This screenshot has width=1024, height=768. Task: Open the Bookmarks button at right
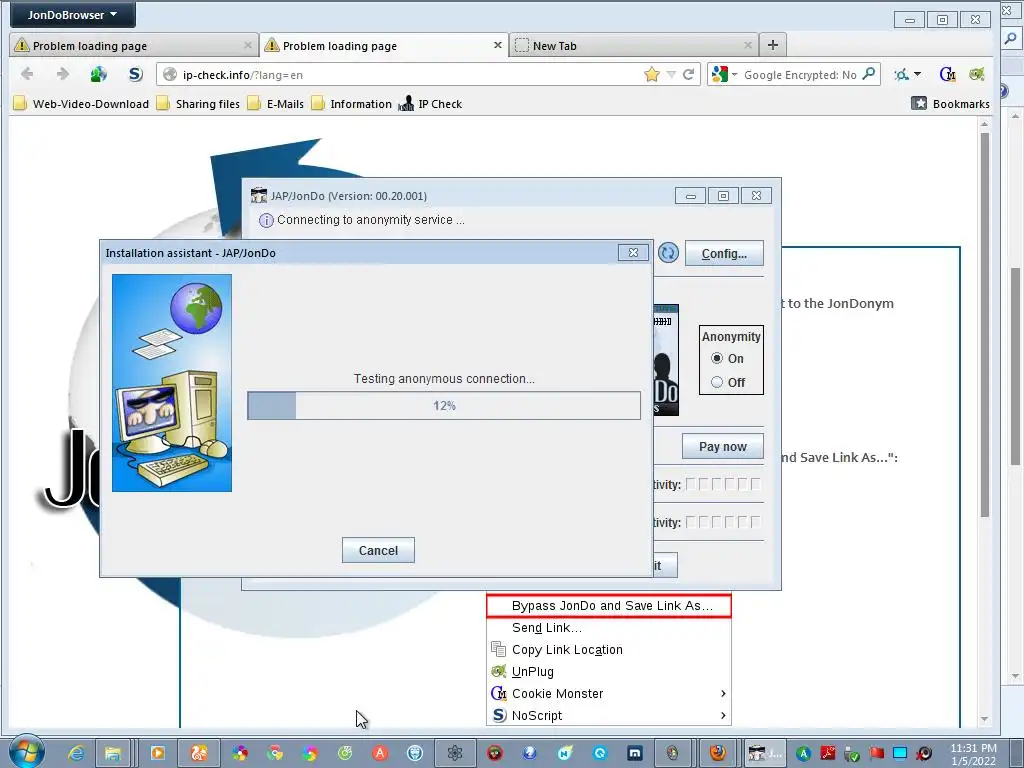tap(950, 104)
